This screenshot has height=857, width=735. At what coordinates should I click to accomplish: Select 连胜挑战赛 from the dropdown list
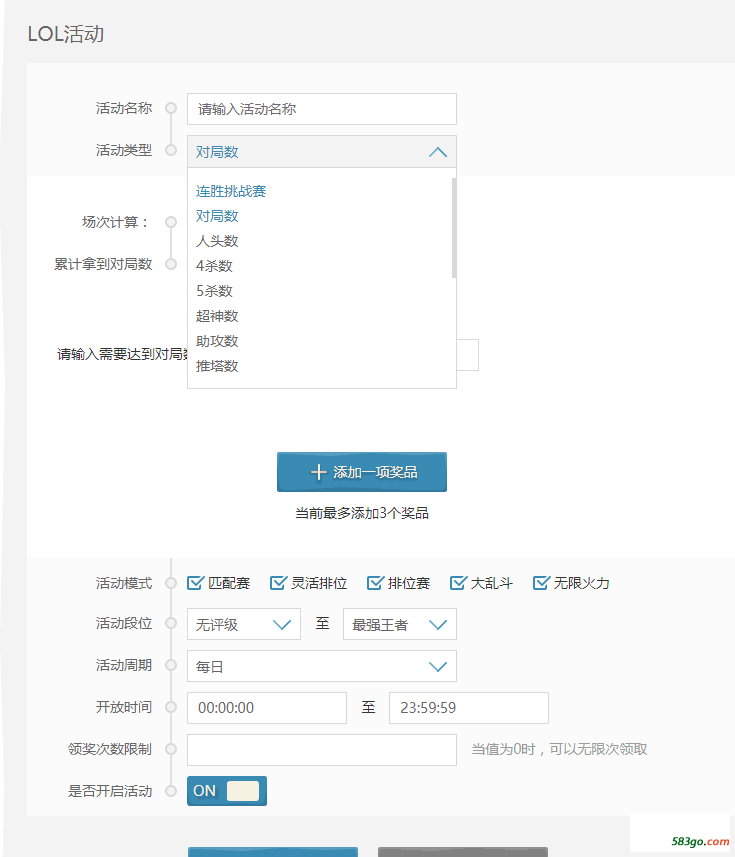point(231,191)
